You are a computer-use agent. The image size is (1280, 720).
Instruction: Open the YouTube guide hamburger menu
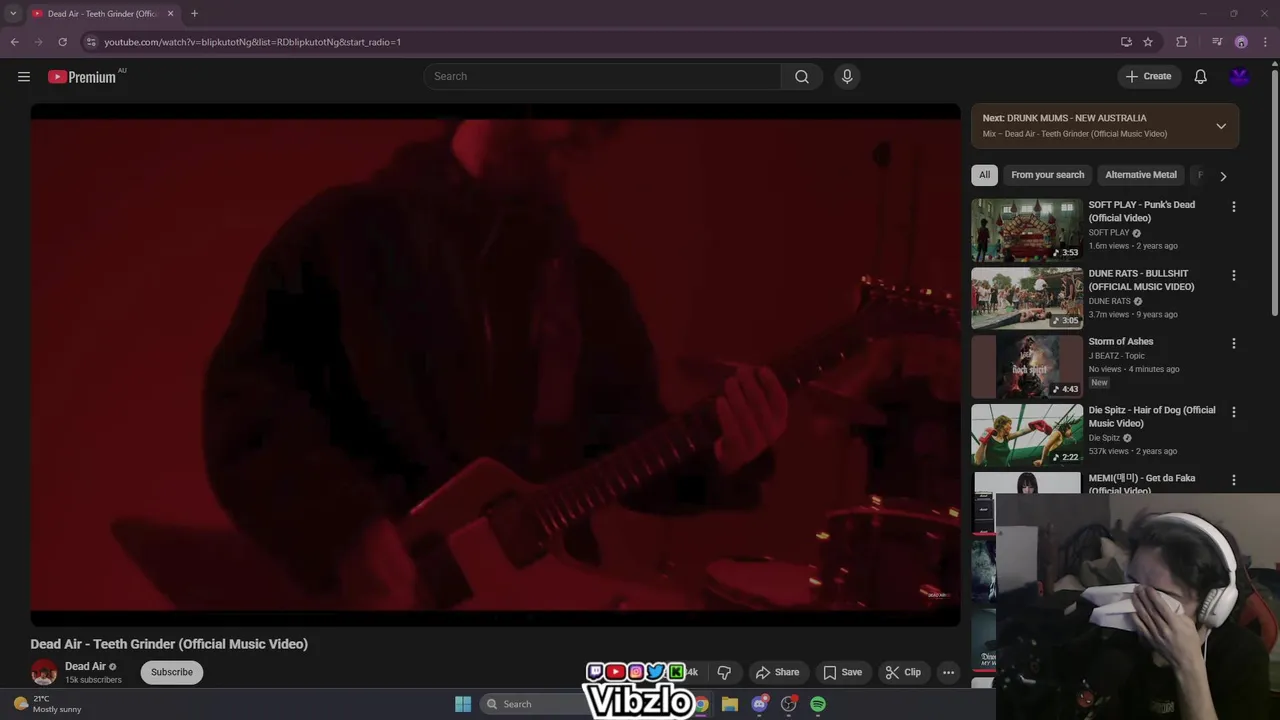pos(24,77)
